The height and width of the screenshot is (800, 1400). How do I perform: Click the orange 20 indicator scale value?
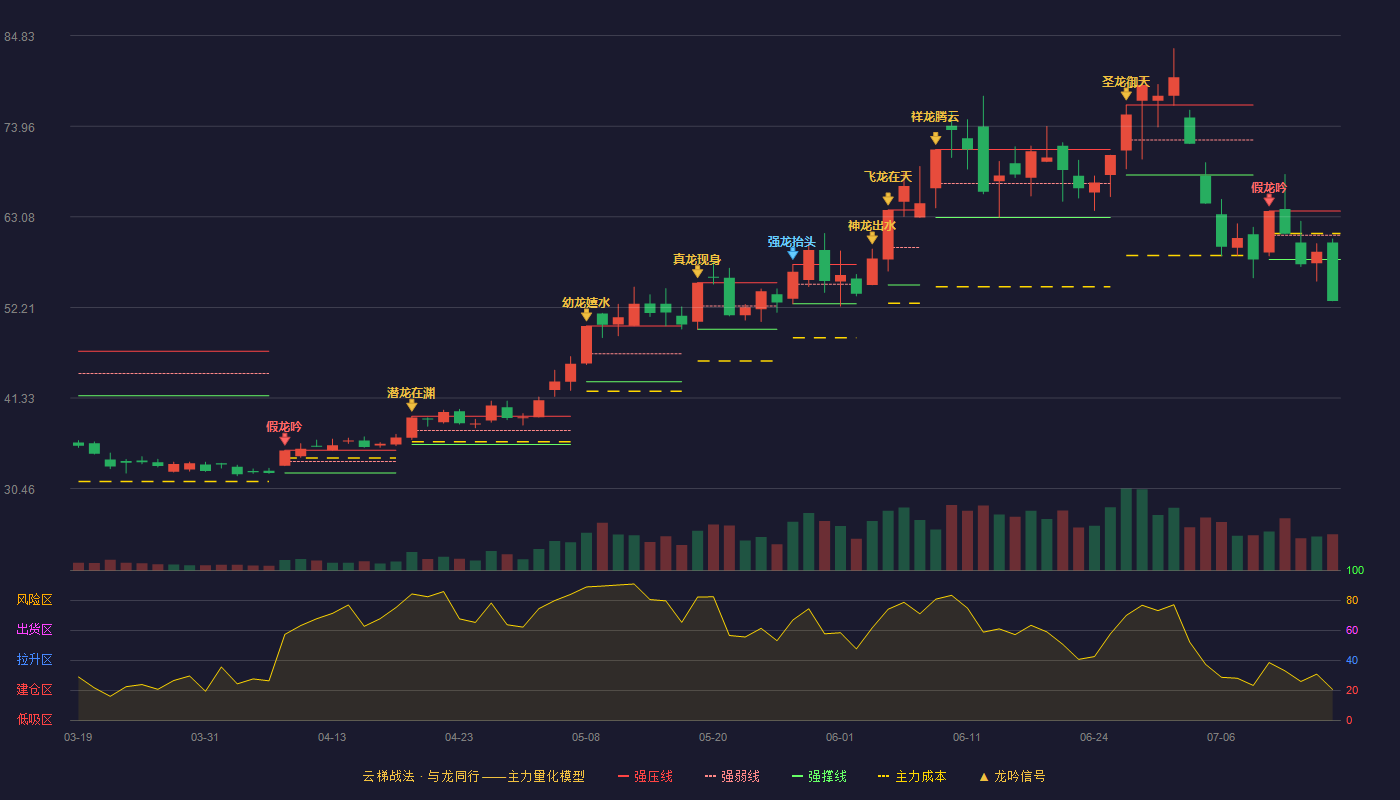point(1352,690)
